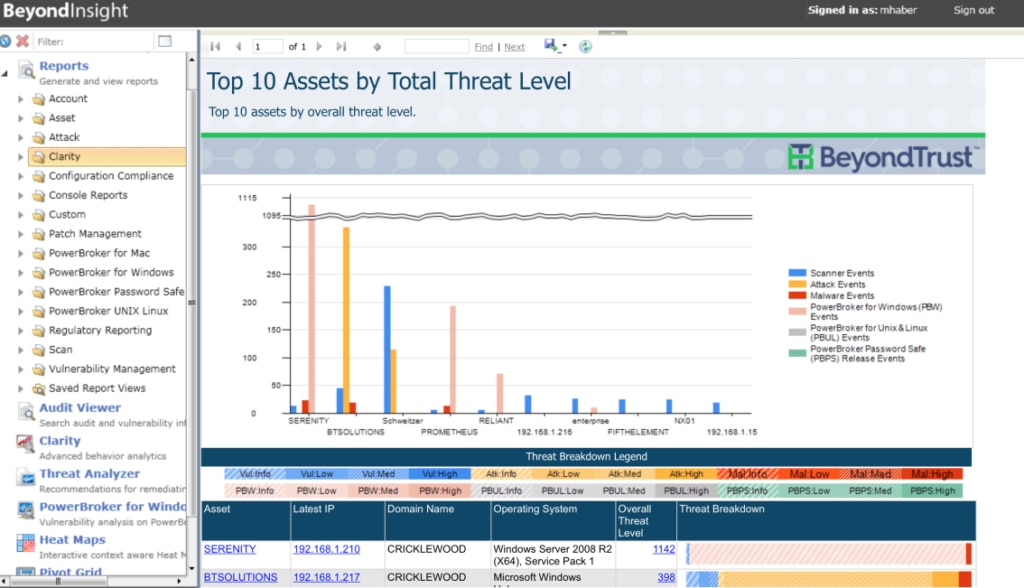
Task: Open Audit Viewer section
Action: click(x=80, y=408)
